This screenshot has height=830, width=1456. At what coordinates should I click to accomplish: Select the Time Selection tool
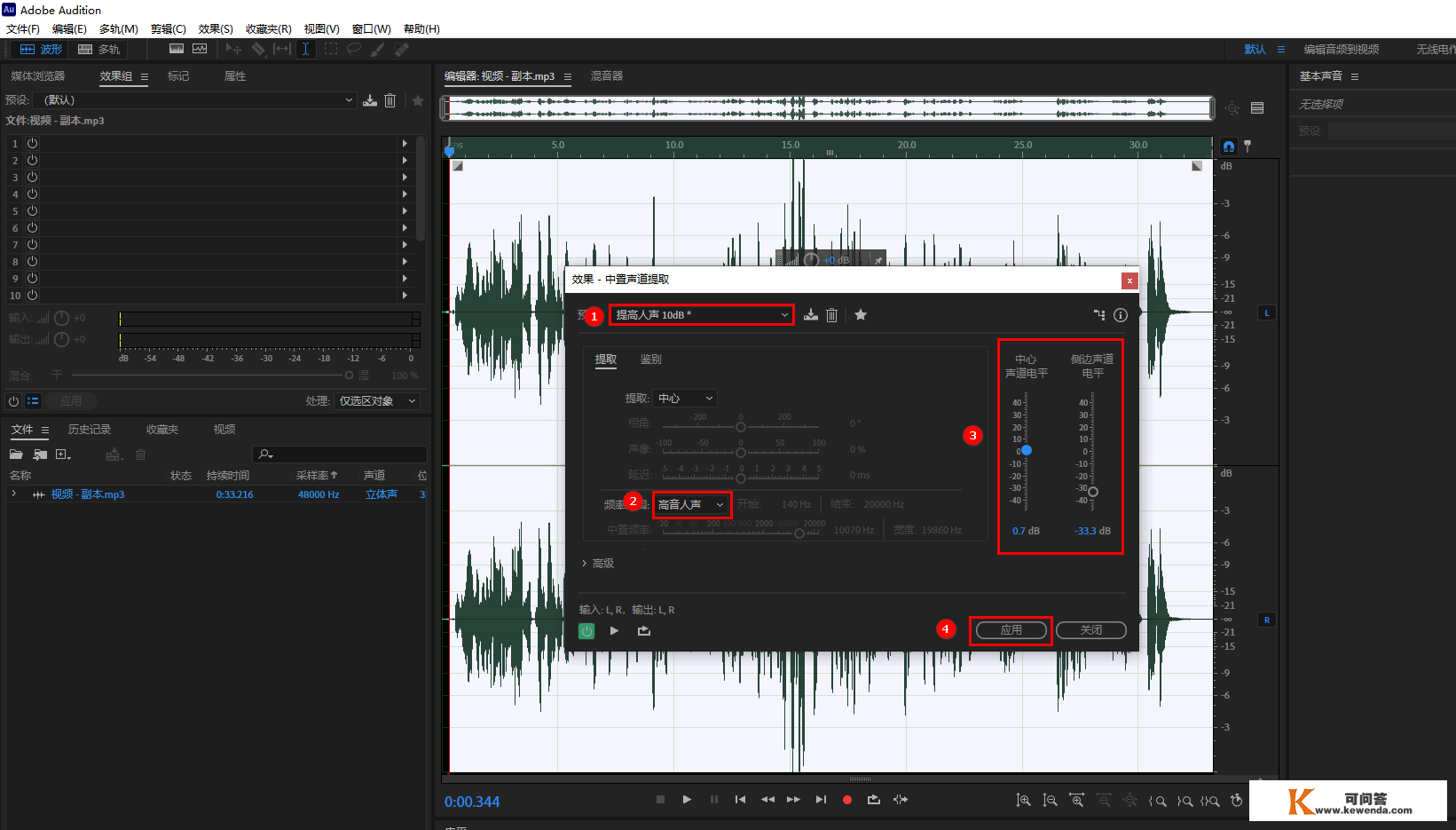point(305,49)
